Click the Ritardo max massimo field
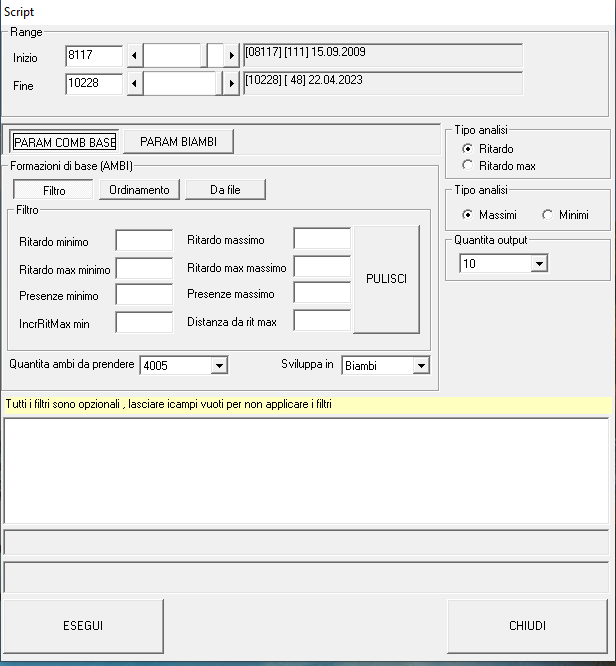 pyautogui.click(x=322, y=266)
